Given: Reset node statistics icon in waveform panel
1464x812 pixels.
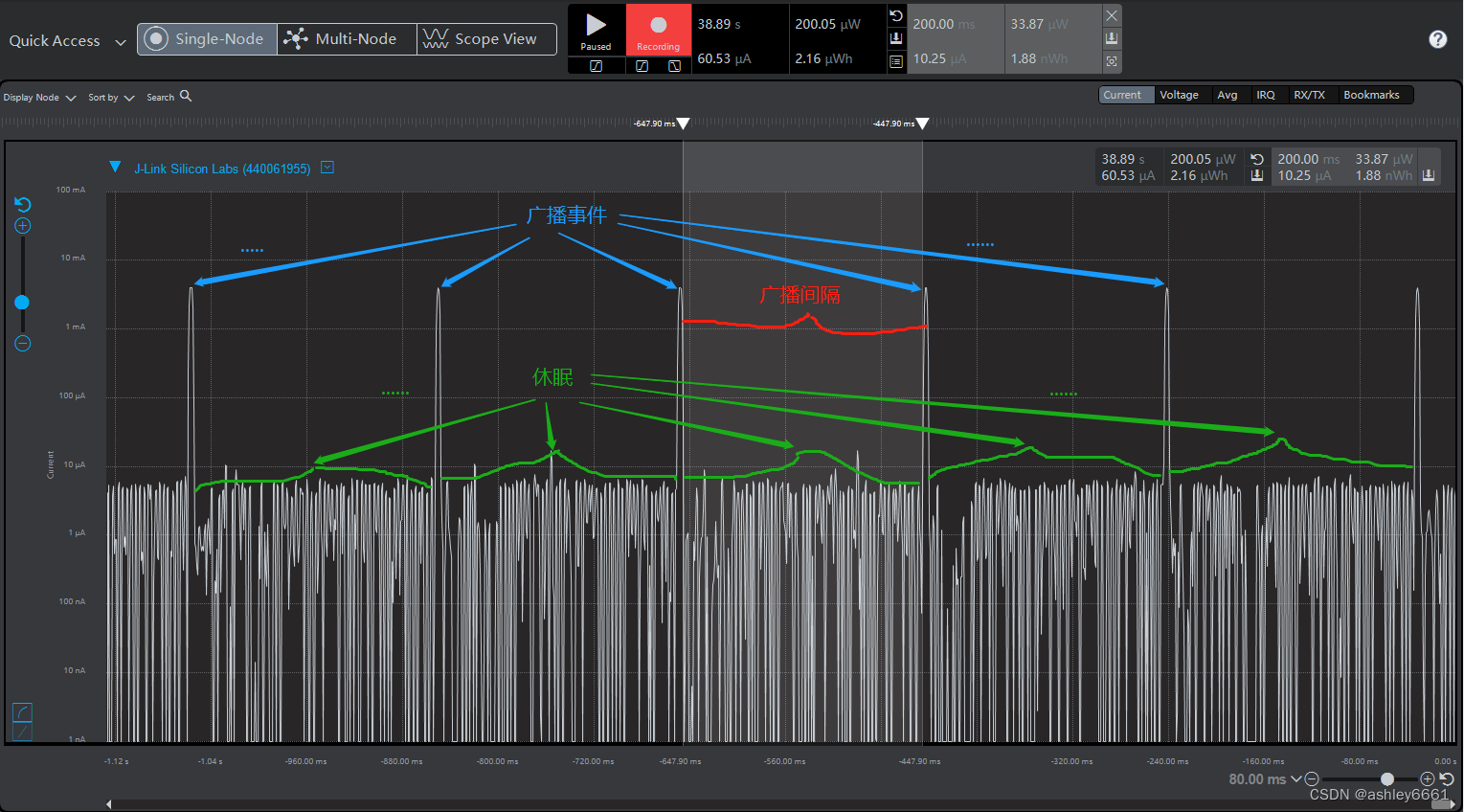Looking at the screenshot, I should 1257,159.
